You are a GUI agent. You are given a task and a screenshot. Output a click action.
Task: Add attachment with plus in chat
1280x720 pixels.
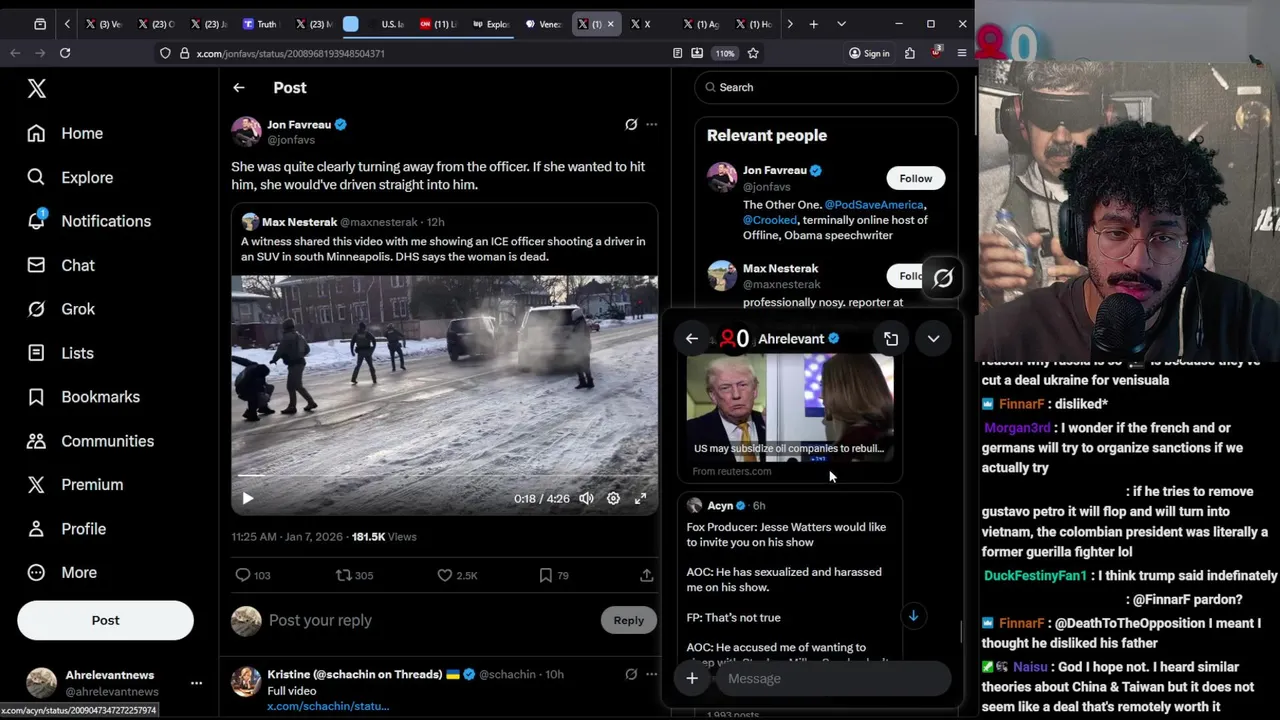692,679
